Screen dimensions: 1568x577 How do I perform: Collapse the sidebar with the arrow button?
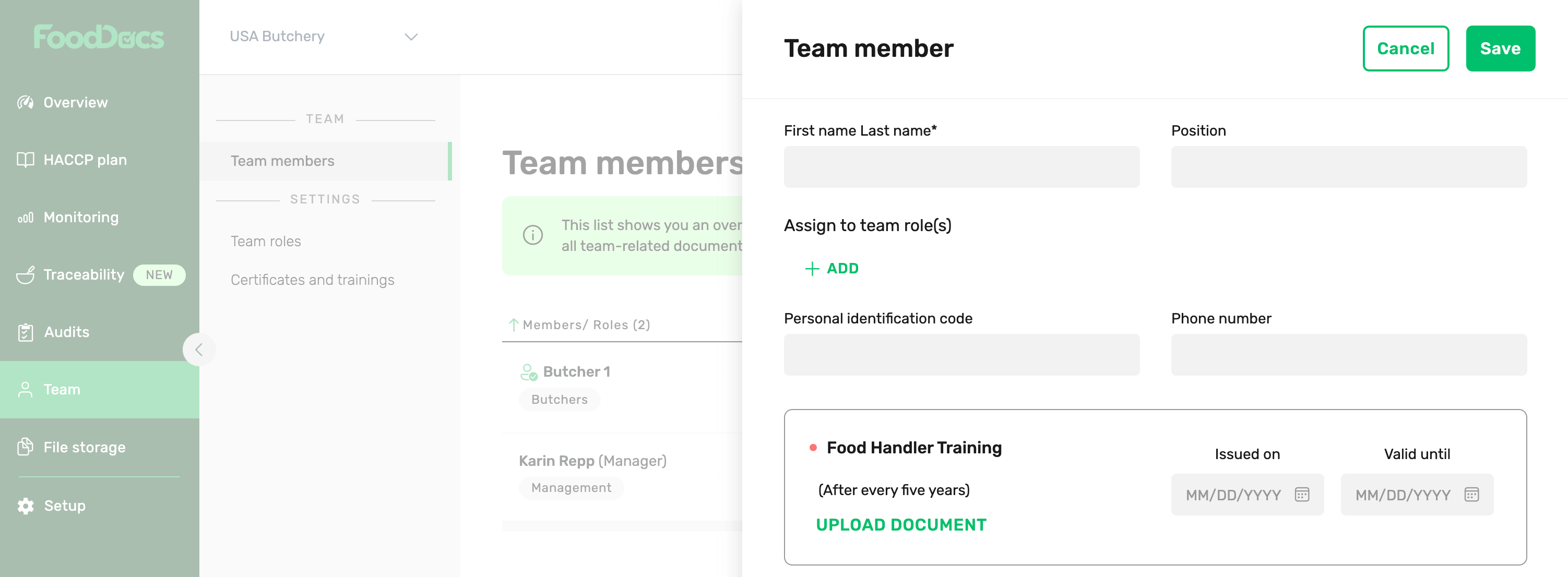click(198, 350)
